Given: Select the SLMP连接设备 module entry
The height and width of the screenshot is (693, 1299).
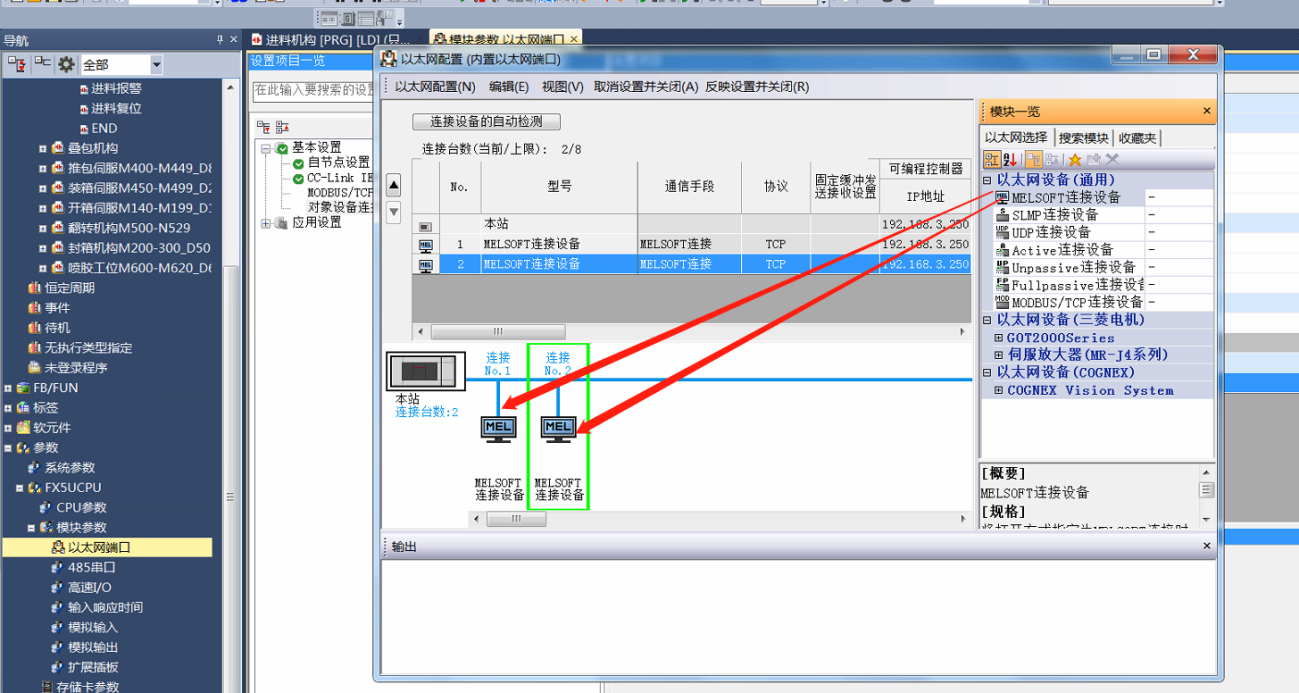Looking at the screenshot, I should 1054,215.
